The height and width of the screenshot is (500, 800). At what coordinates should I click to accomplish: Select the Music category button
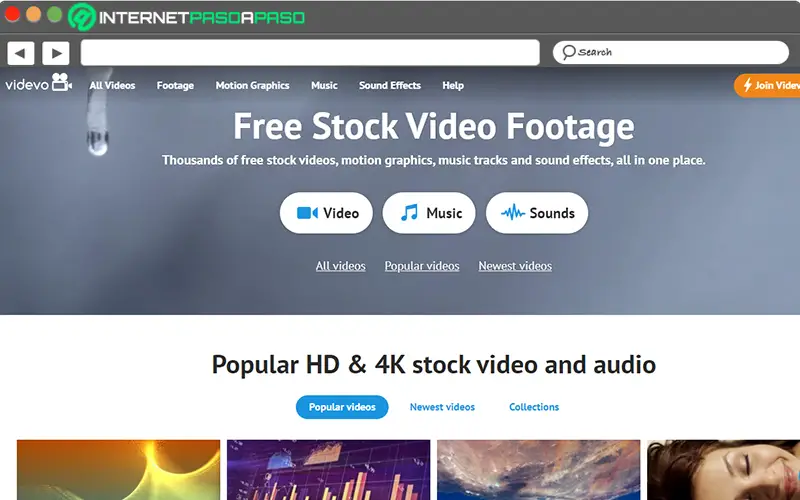pos(429,213)
